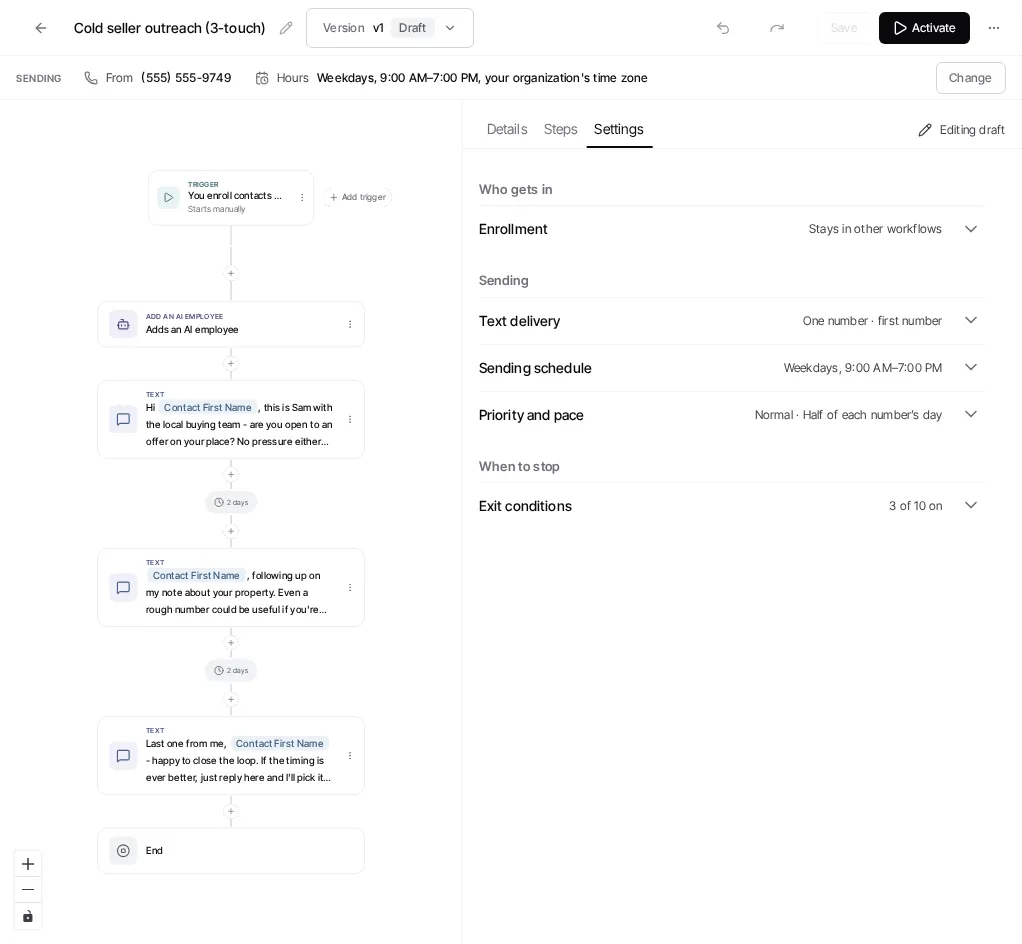This screenshot has height=944, width=1022.
Task: Click the redo arrow icon
Action: [777, 28]
